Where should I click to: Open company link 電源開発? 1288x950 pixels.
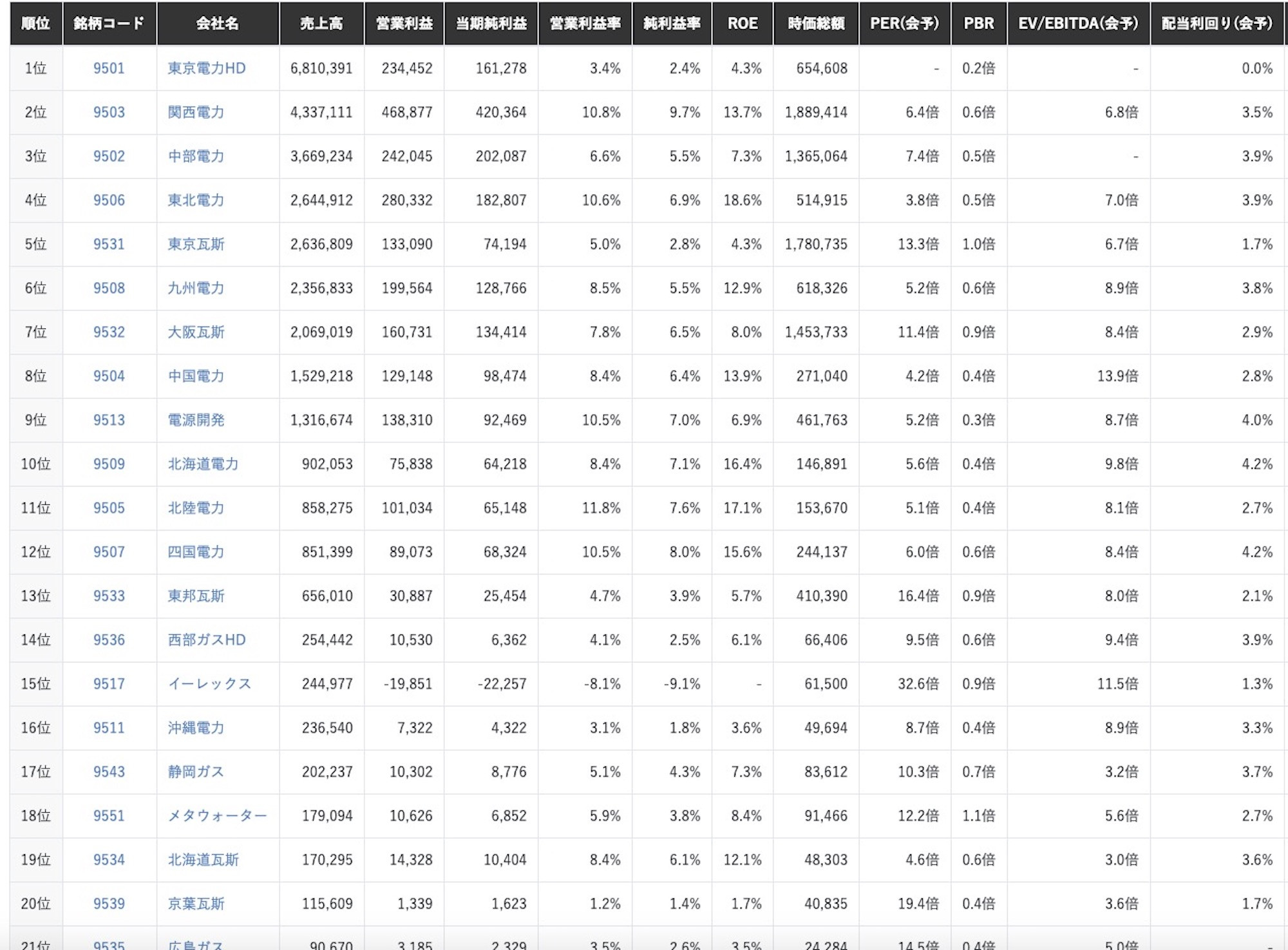click(196, 420)
